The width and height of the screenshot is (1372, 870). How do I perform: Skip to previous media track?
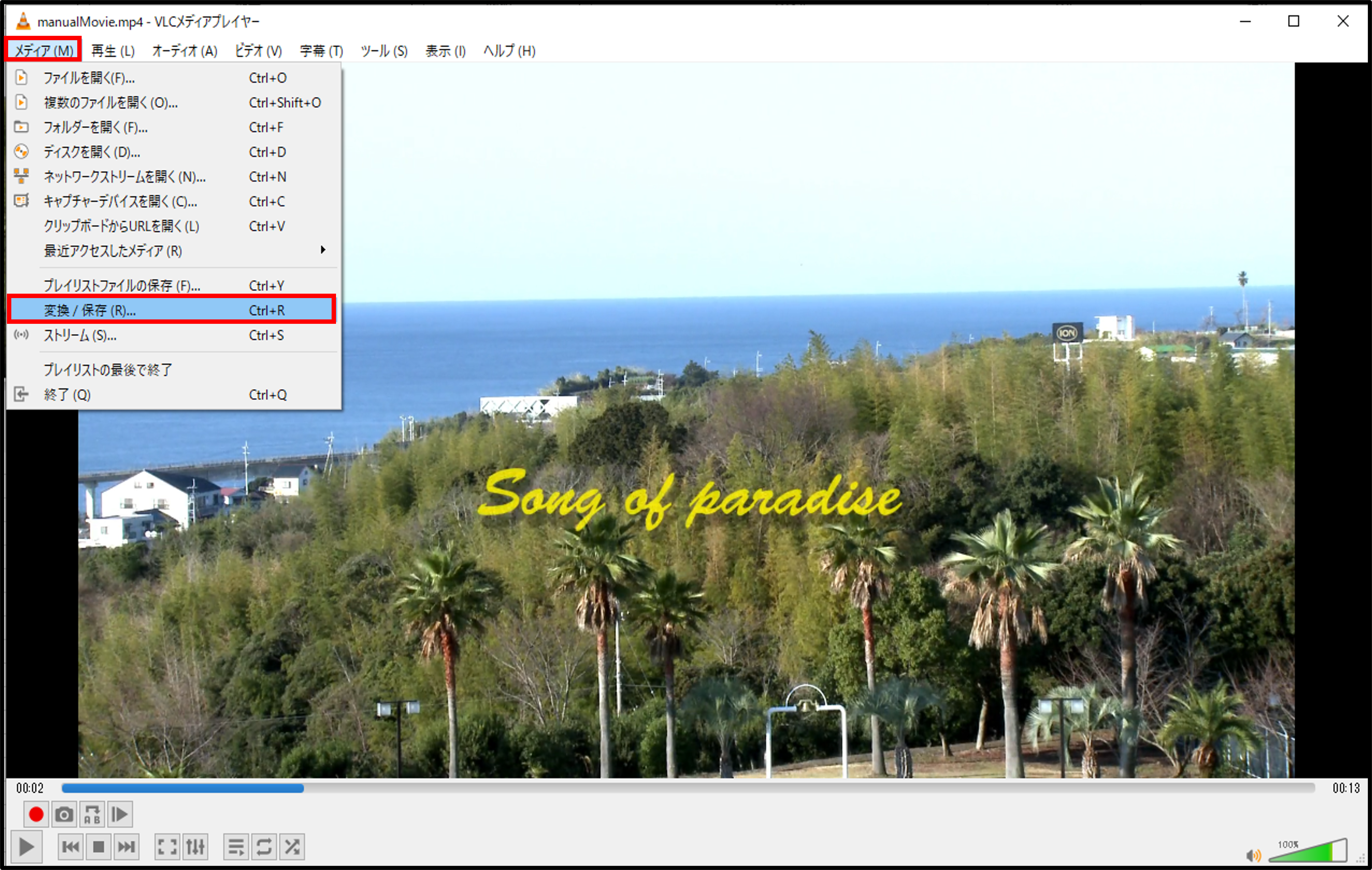tap(71, 847)
